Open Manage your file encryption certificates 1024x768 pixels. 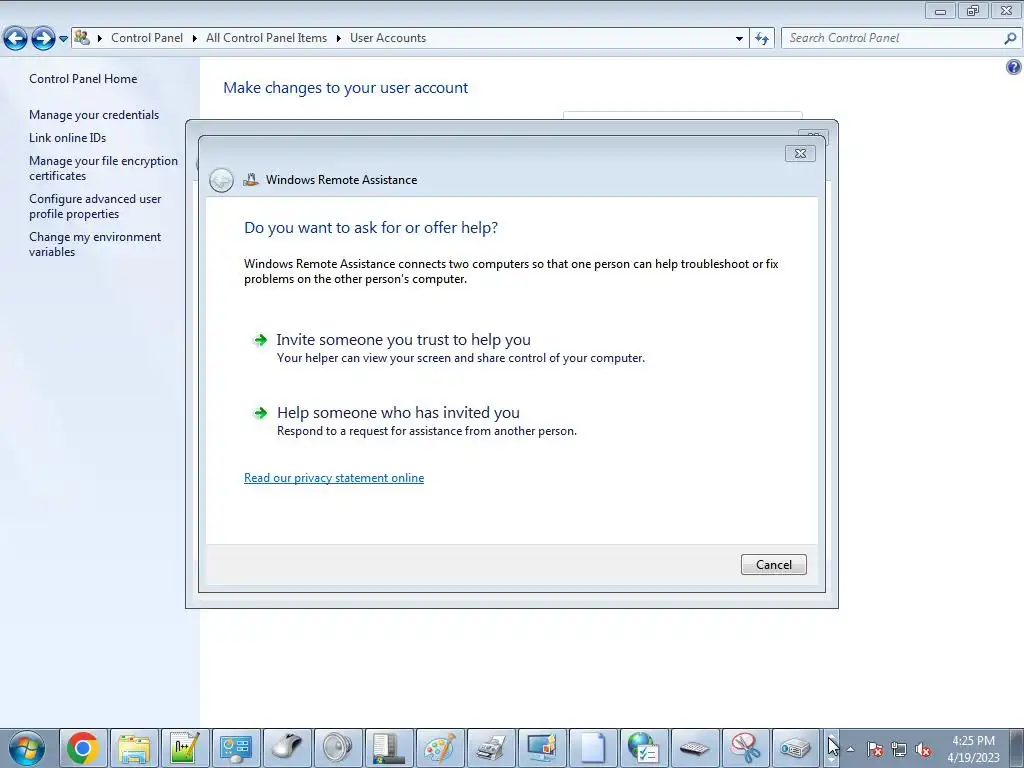pos(103,168)
